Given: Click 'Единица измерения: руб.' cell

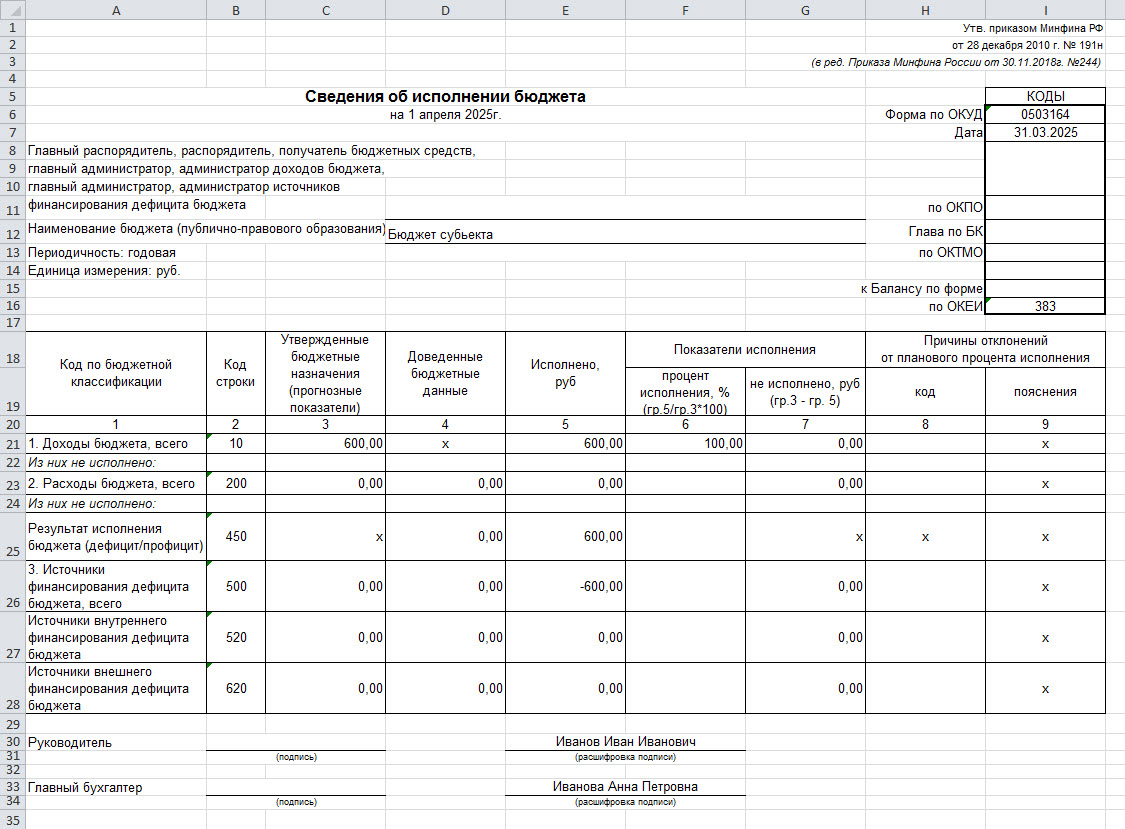Looking at the screenshot, I should [x=116, y=271].
